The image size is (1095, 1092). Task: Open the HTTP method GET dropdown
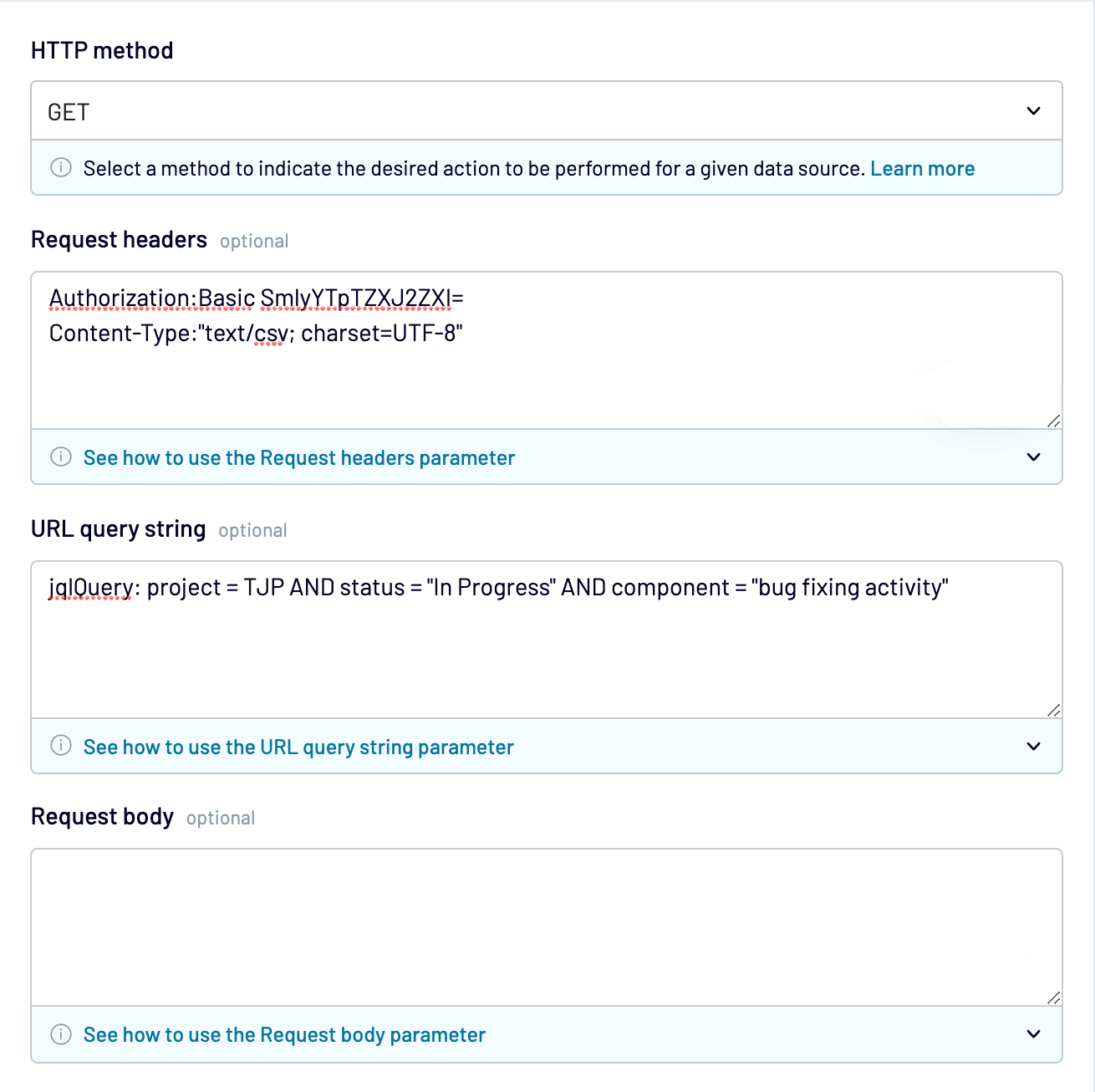pyautogui.click(x=546, y=111)
